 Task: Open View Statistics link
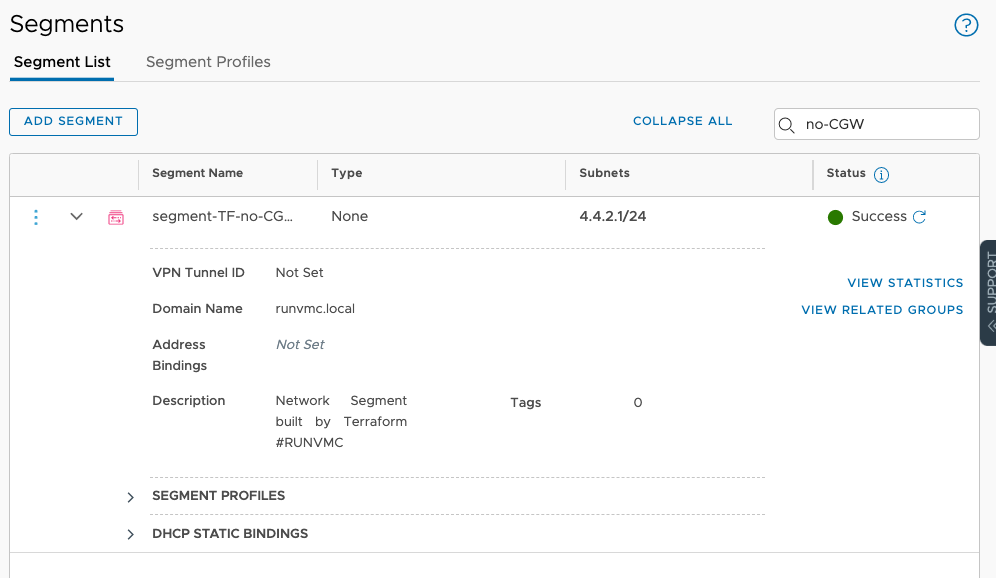click(905, 283)
